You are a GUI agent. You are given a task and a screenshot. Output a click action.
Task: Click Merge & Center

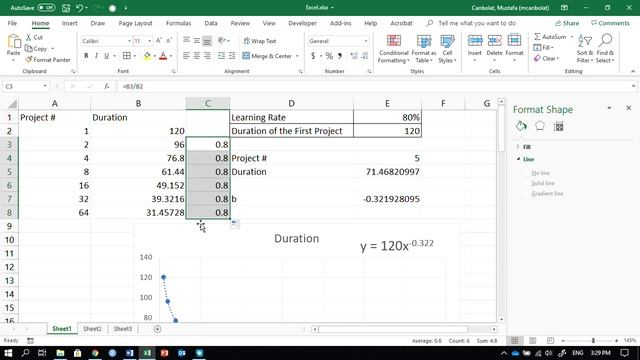point(267,56)
